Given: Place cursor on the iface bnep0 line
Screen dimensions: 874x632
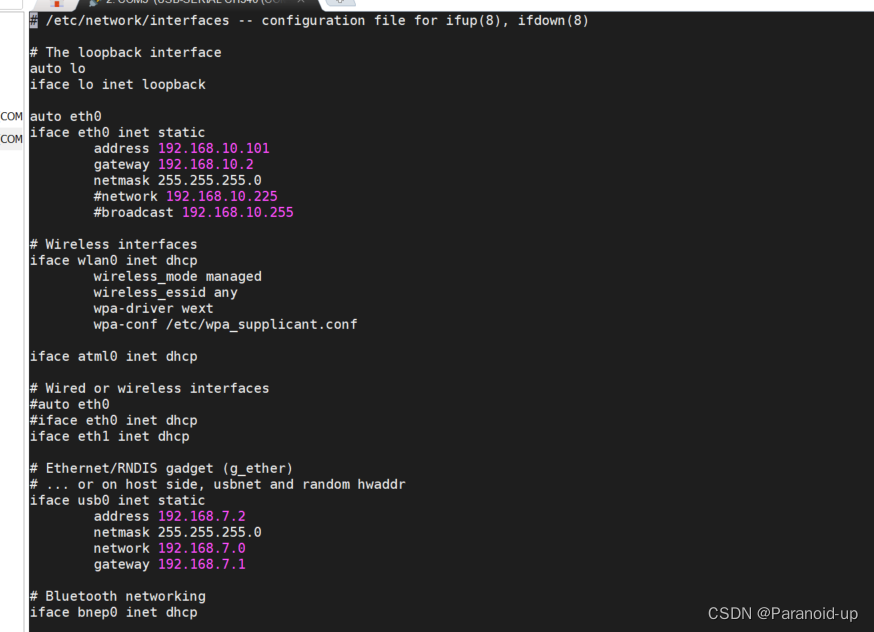Looking at the screenshot, I should coord(113,612).
